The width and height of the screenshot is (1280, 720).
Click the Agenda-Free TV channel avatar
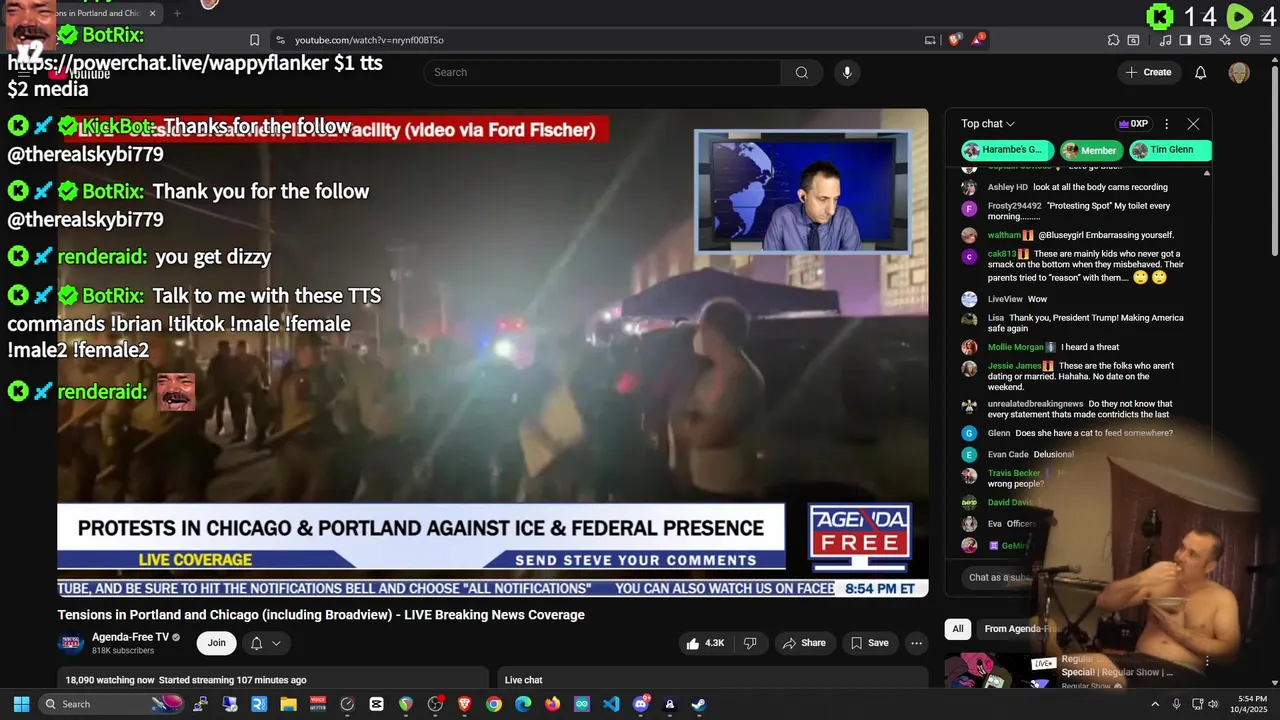pos(71,643)
